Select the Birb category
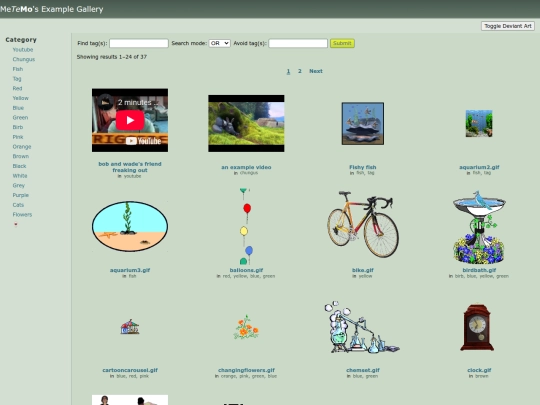This screenshot has width=540, height=405. pos(18,127)
